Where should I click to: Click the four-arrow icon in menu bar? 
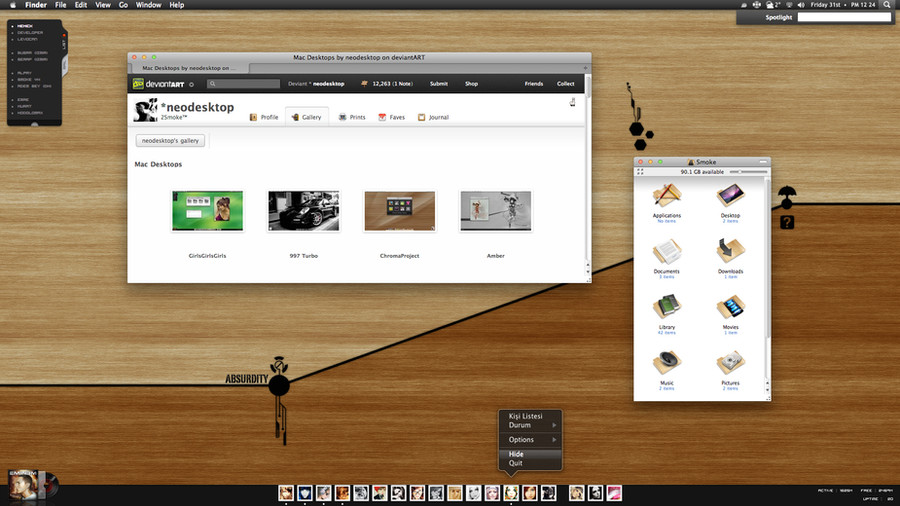pyautogui.click(x=757, y=5)
